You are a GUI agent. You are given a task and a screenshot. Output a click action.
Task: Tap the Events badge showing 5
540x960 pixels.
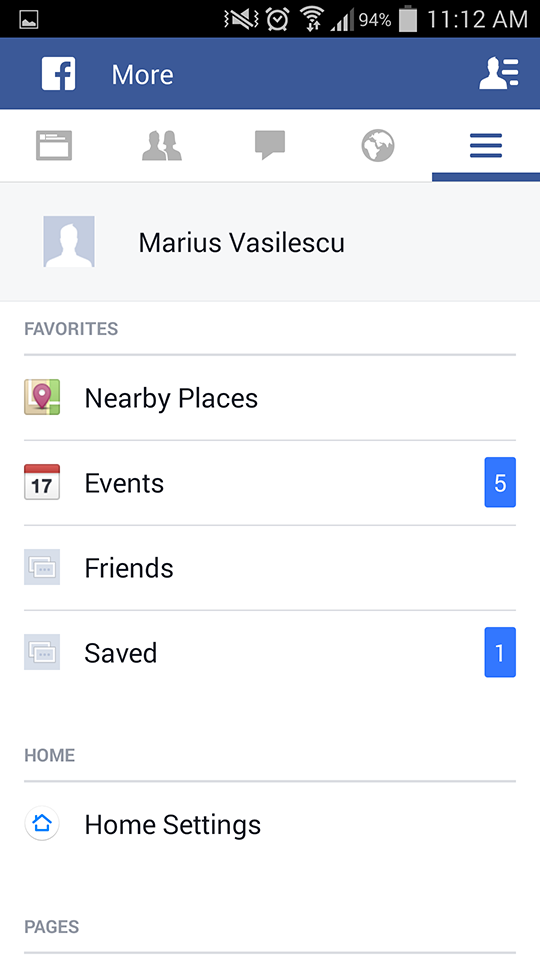tap(500, 482)
